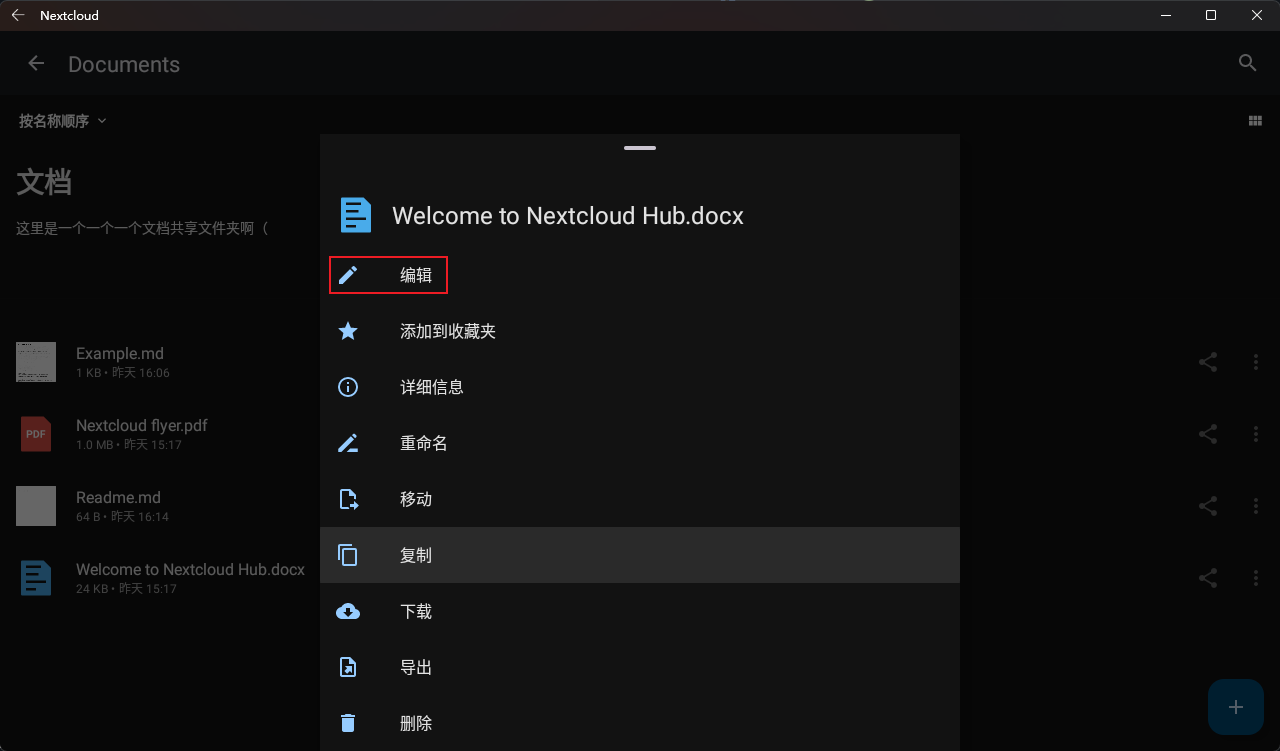Share Example.md via share icon
The image size is (1280, 751).
tap(1208, 362)
